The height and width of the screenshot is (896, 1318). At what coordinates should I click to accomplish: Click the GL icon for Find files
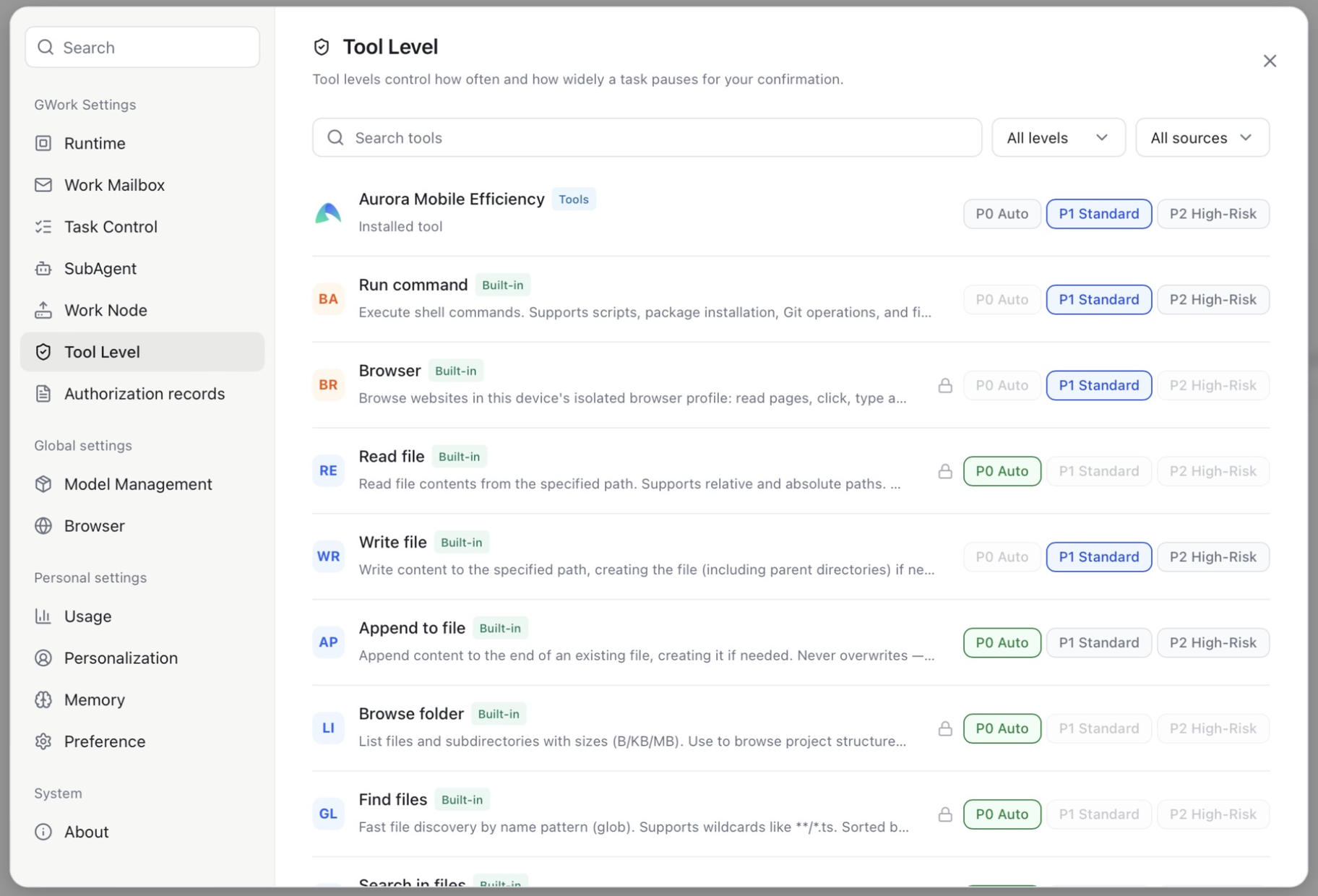(328, 814)
